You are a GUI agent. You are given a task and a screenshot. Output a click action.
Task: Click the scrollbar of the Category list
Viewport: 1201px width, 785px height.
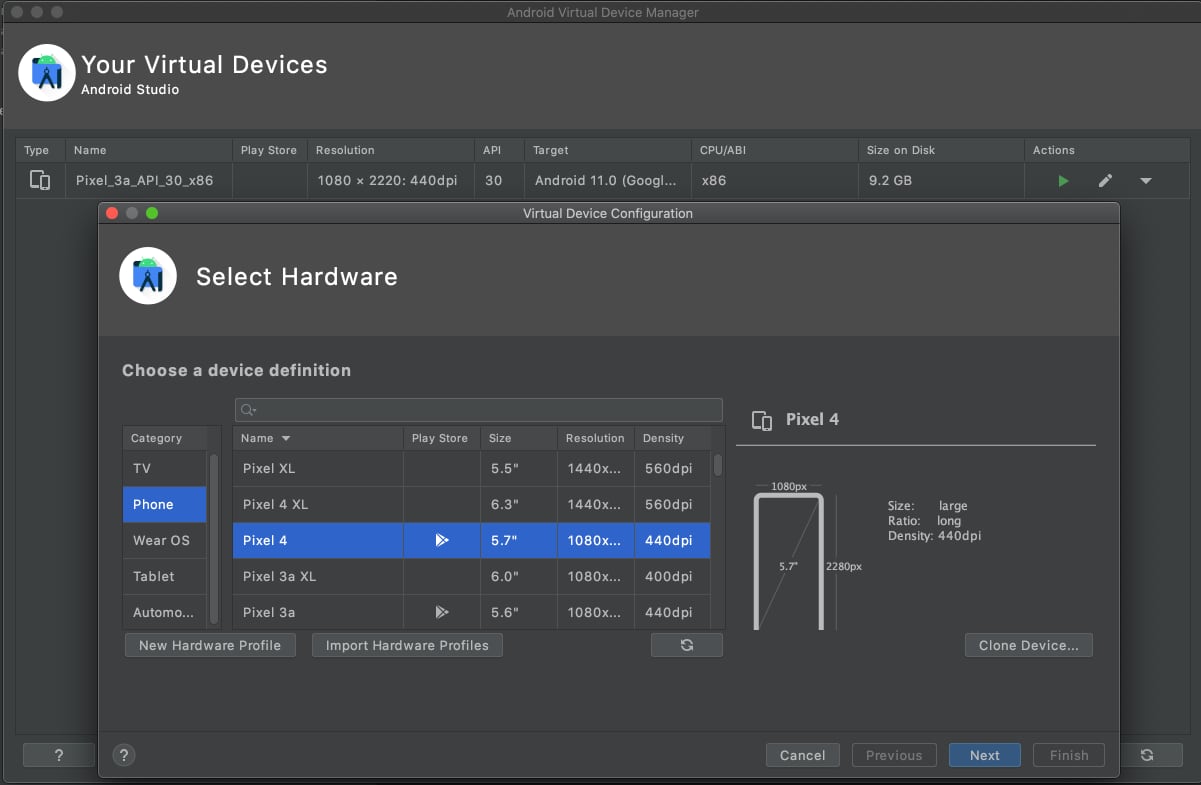[213, 540]
